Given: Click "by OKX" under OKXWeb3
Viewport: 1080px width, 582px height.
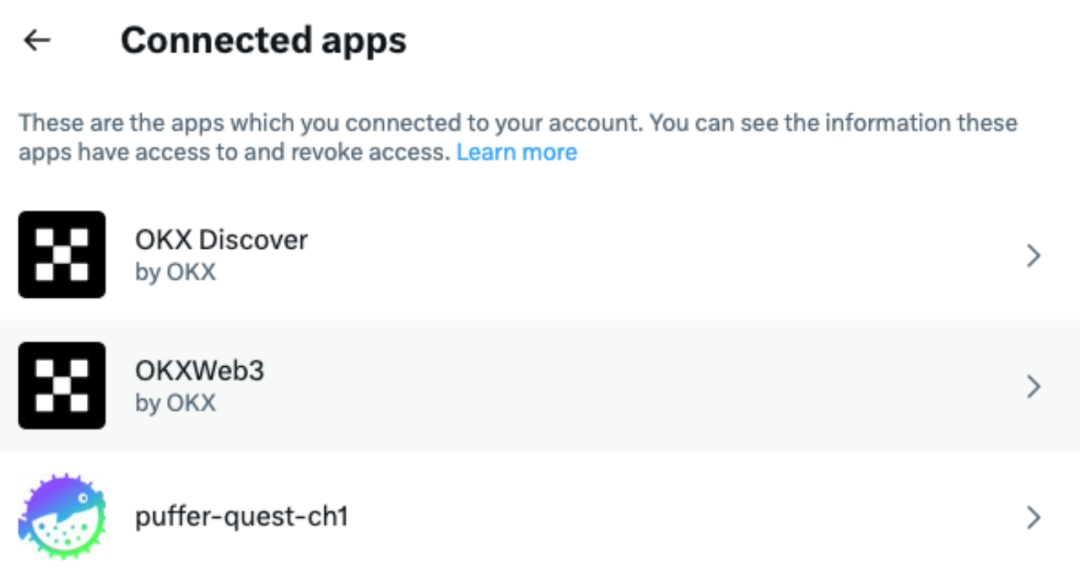Looking at the screenshot, I should pos(175,403).
